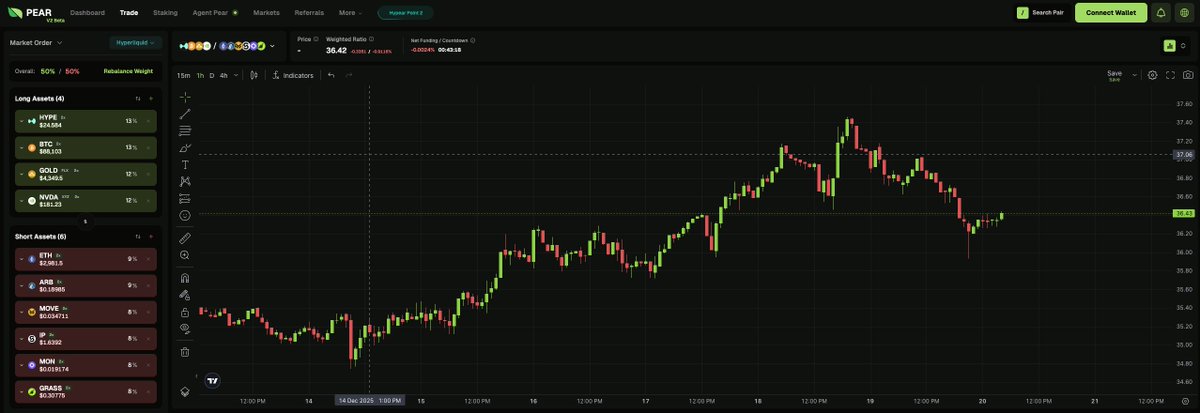Toggle lock all drawings

tap(185, 312)
